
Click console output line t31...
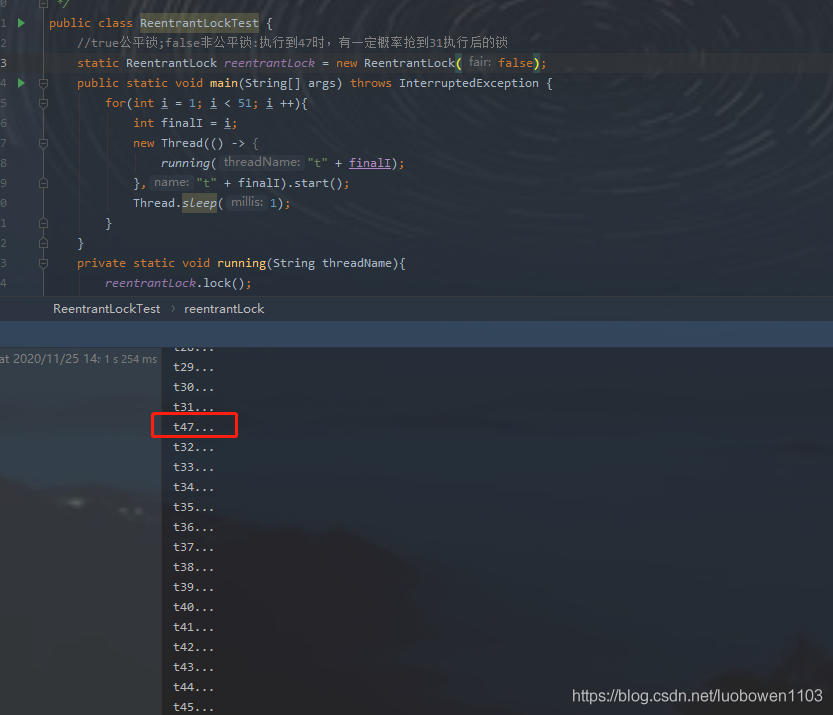click(x=193, y=407)
